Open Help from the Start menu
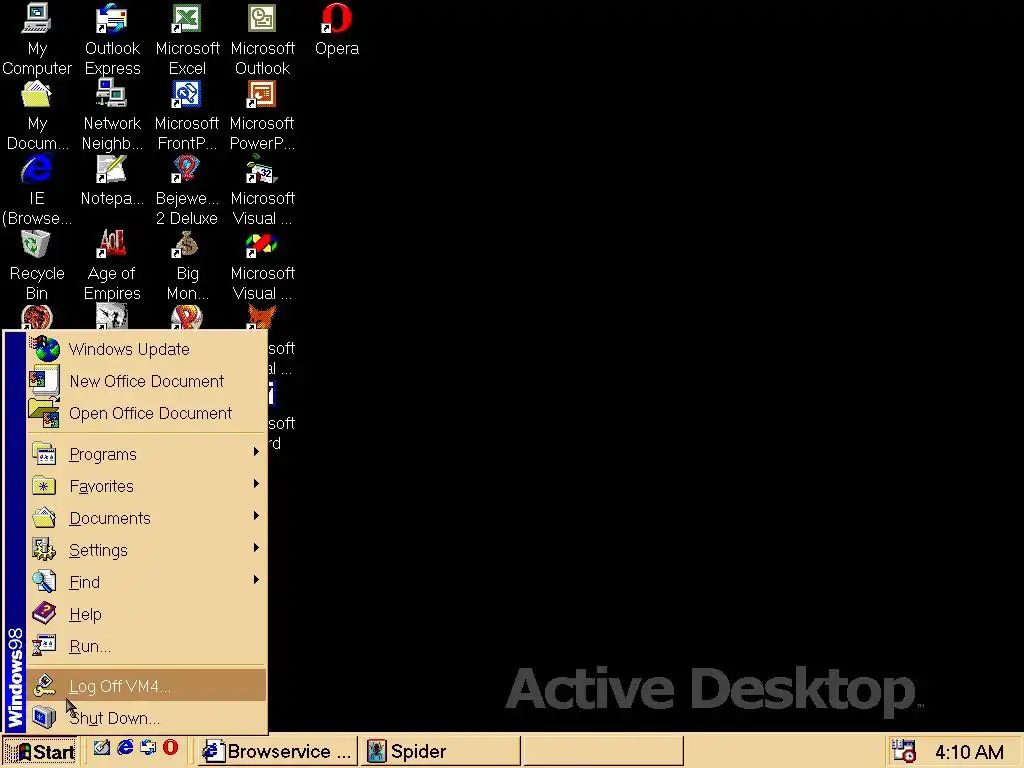 146,615
